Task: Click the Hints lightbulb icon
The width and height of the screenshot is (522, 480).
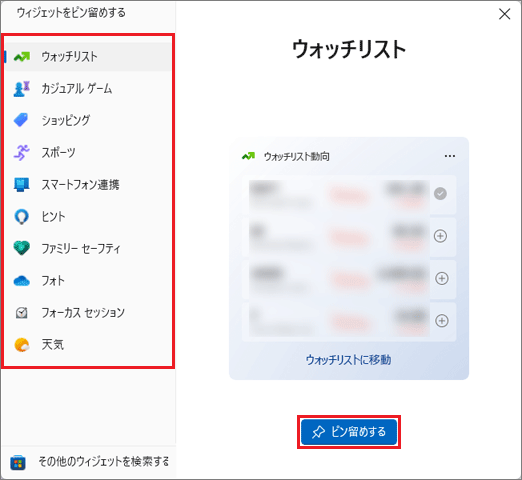Action: coord(22,217)
